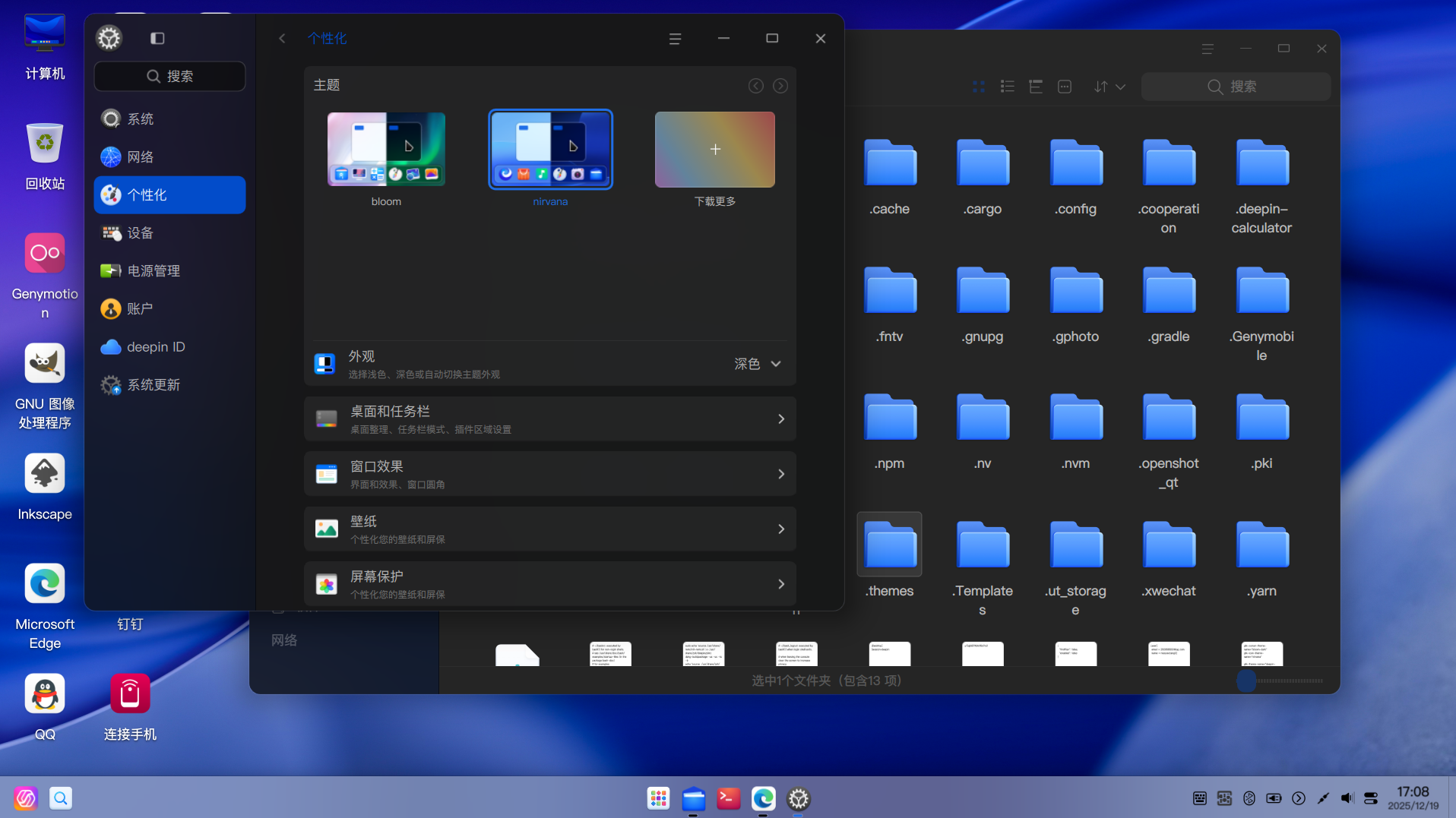This screenshot has height=818, width=1456.
Task: Open the settings window hamburger menu
Action: coord(675,38)
